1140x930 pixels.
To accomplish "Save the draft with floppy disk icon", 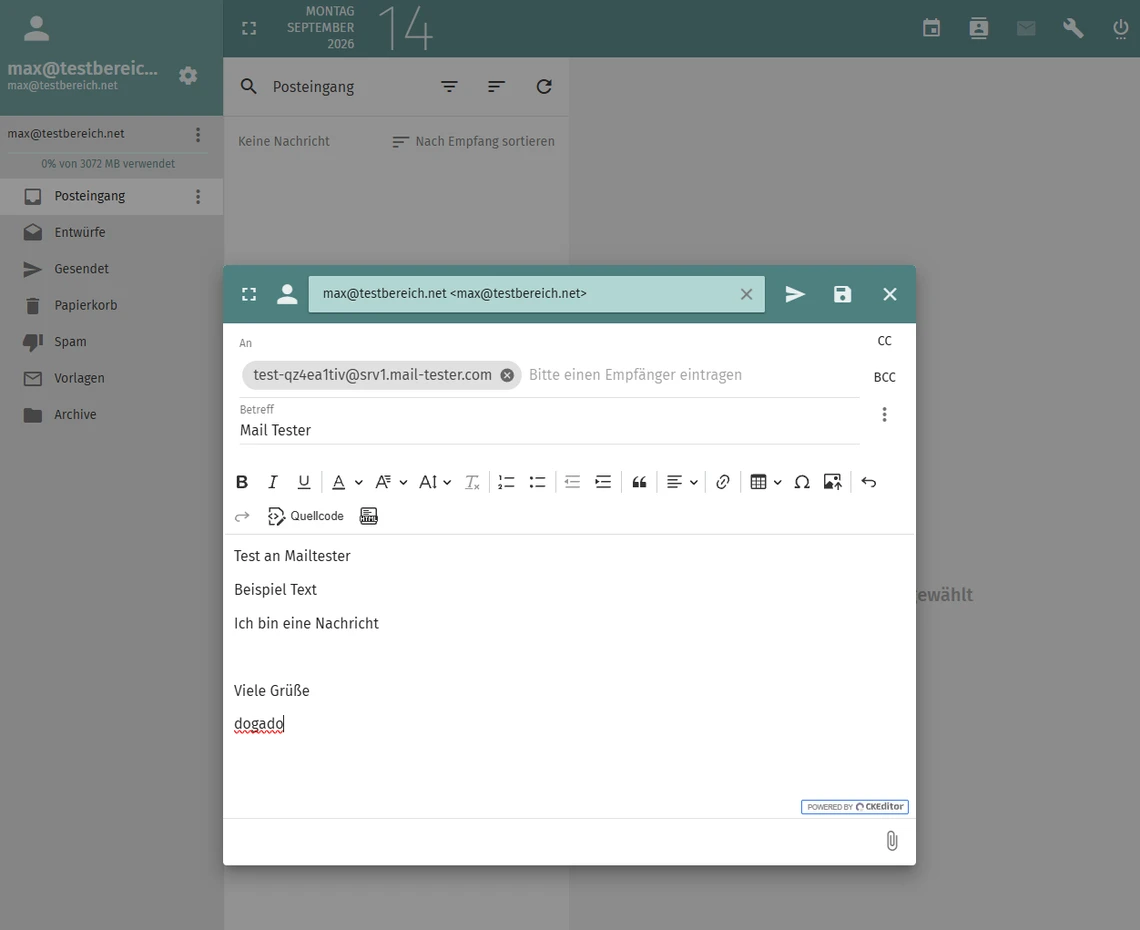I will pyautogui.click(x=842, y=294).
